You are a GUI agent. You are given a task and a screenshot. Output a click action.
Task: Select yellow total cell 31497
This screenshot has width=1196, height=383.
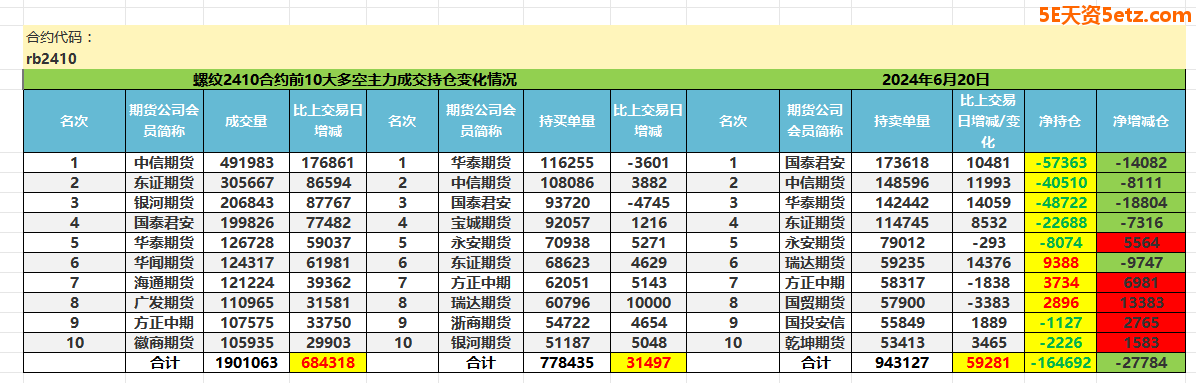[648, 363]
